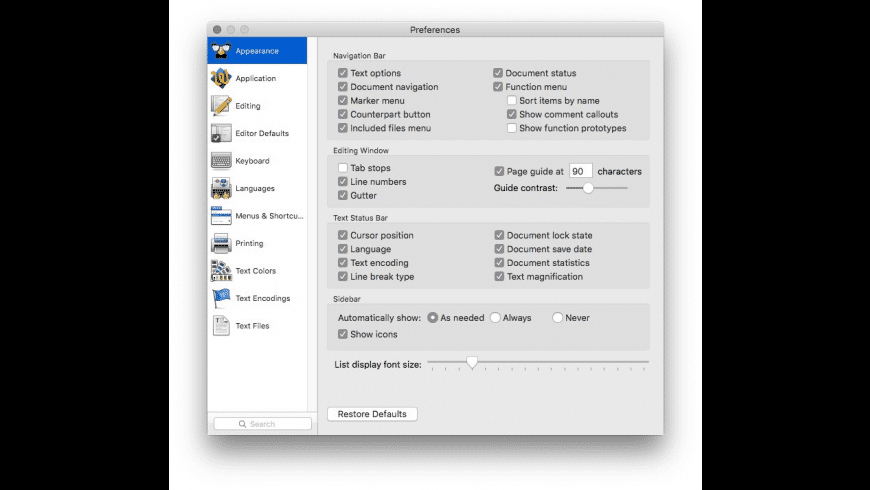Switch to Editing preferences label
This screenshot has width=870, height=490.
point(247,105)
